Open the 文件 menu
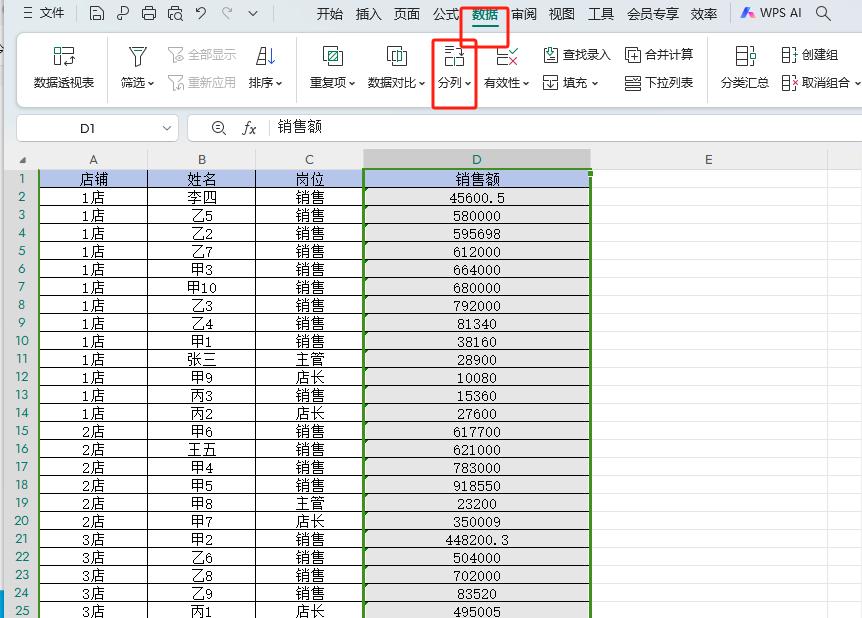862x618 pixels. (44, 13)
